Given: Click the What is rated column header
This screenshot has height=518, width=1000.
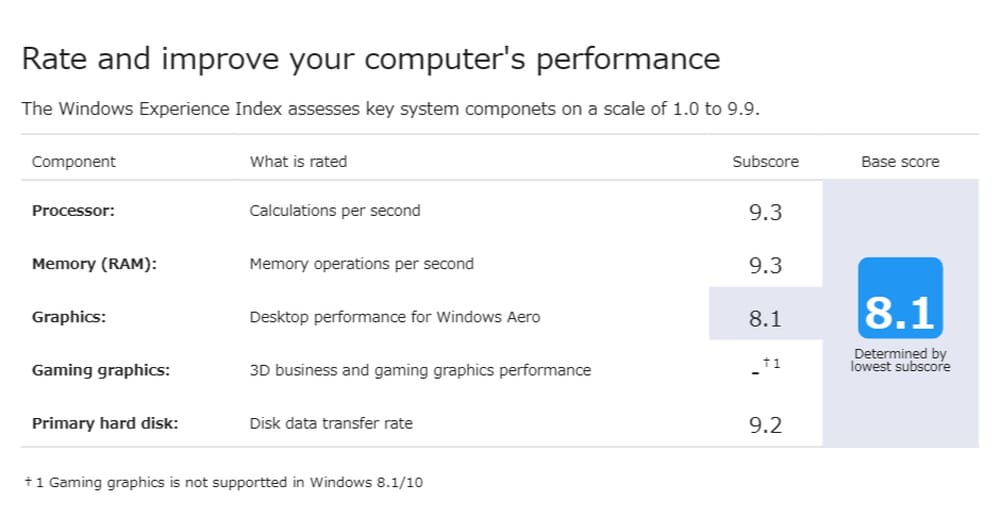Looking at the screenshot, I should point(298,161).
